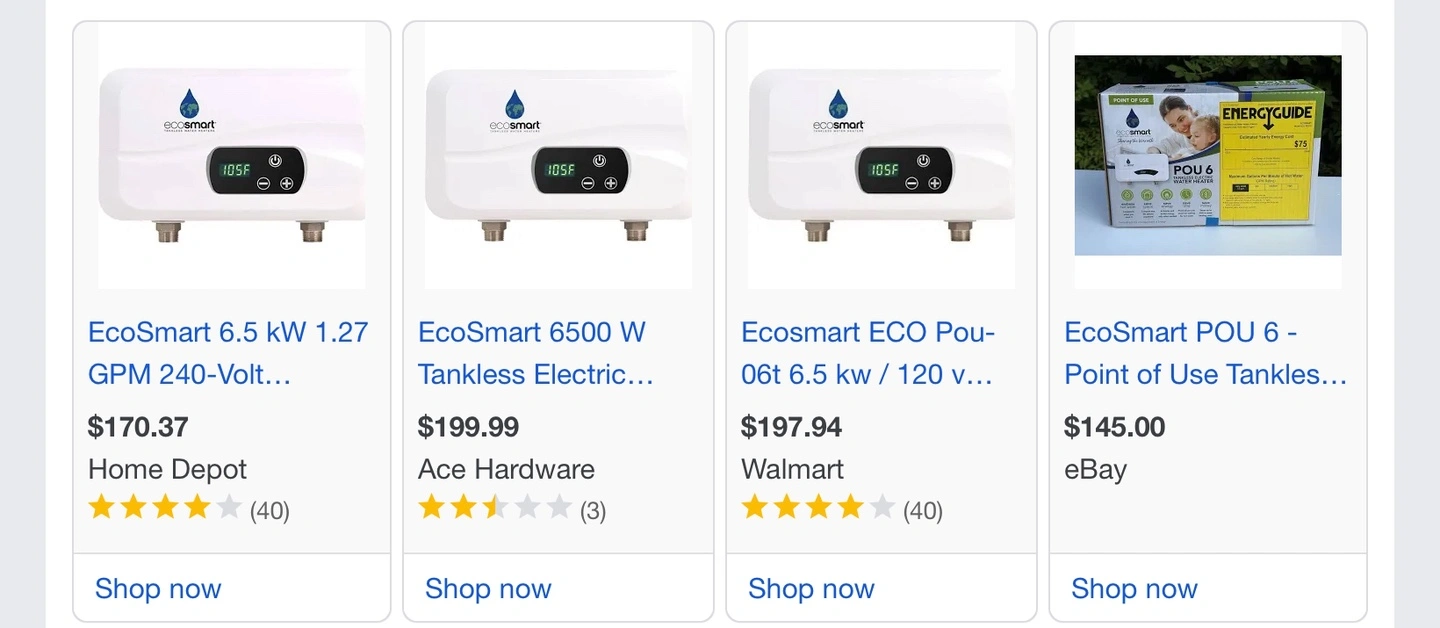Click the Walmart seller name
Image resolution: width=1440 pixels, height=628 pixels.
coord(792,469)
